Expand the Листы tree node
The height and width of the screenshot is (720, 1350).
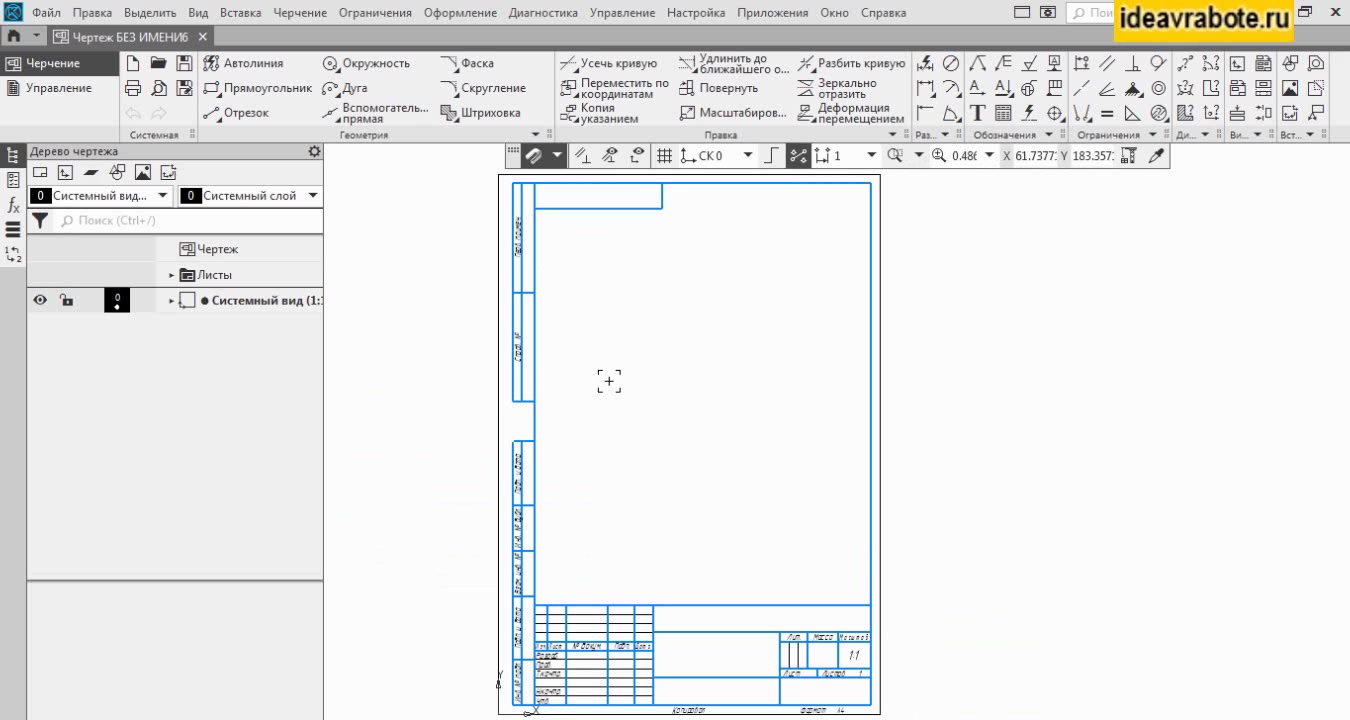pos(172,275)
